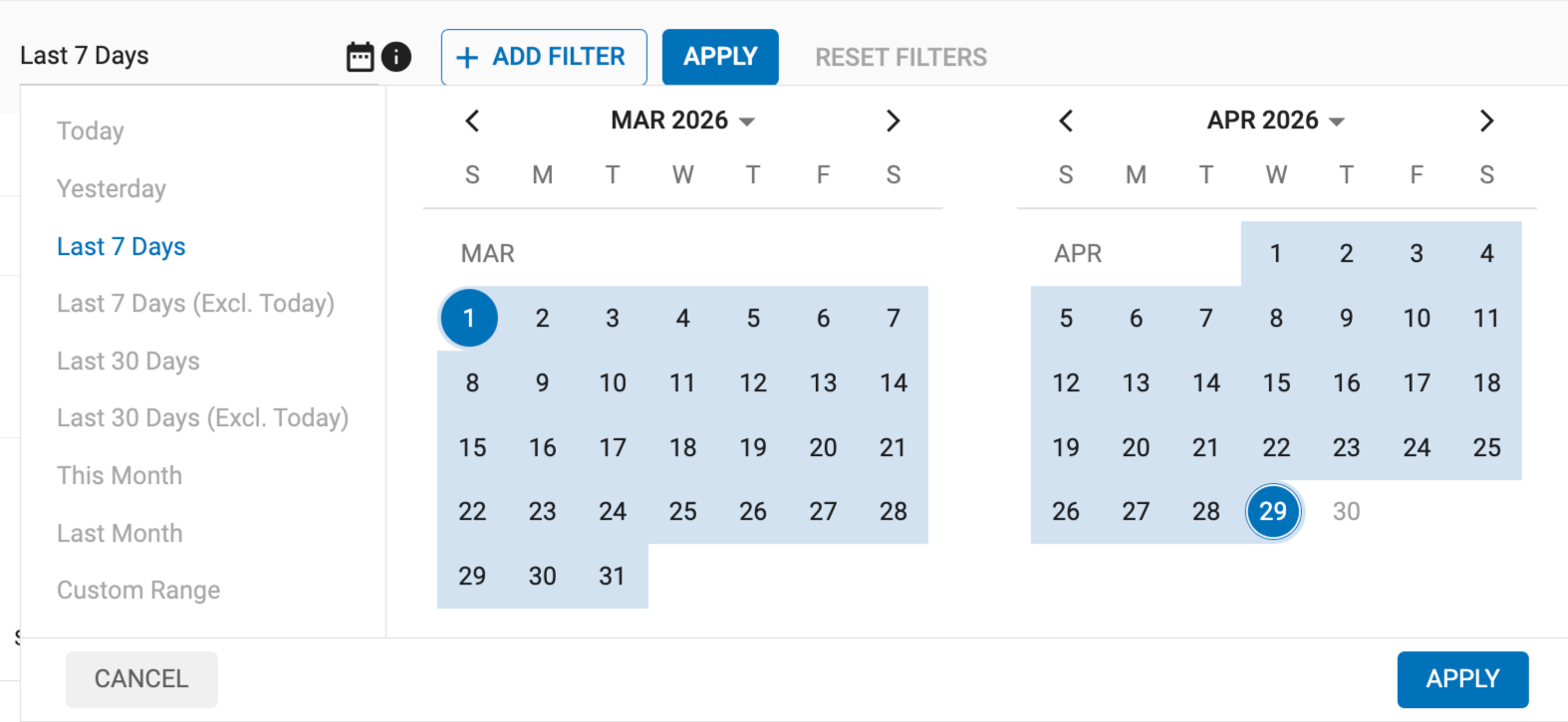Open the Custom Range option
The height and width of the screenshot is (722, 1568).
[138, 590]
